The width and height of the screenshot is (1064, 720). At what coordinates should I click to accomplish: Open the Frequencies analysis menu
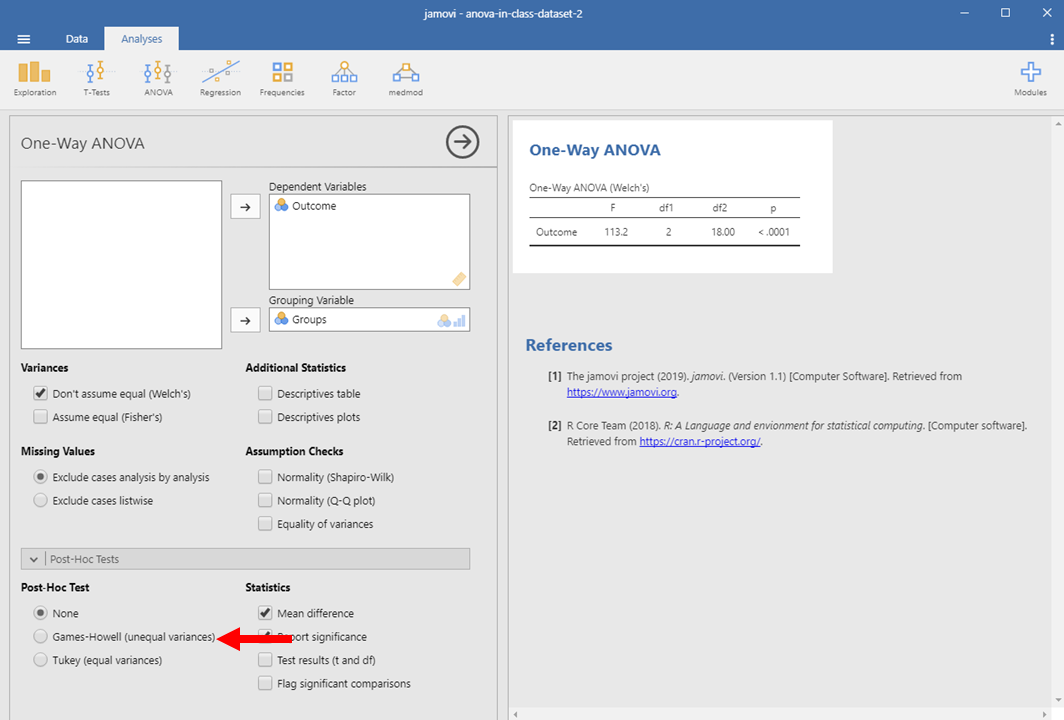pos(282,78)
